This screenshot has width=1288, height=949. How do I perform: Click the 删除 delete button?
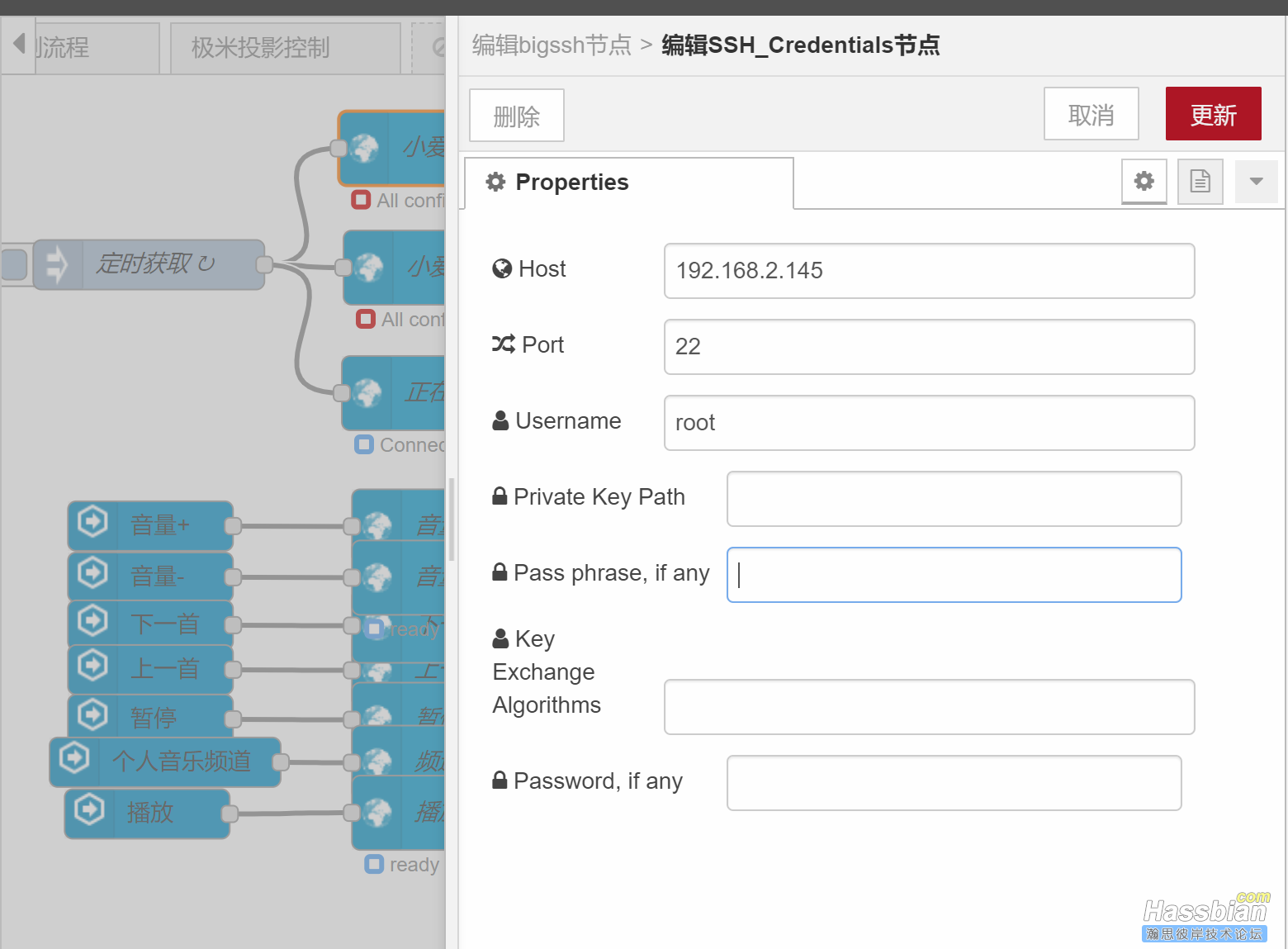click(517, 116)
